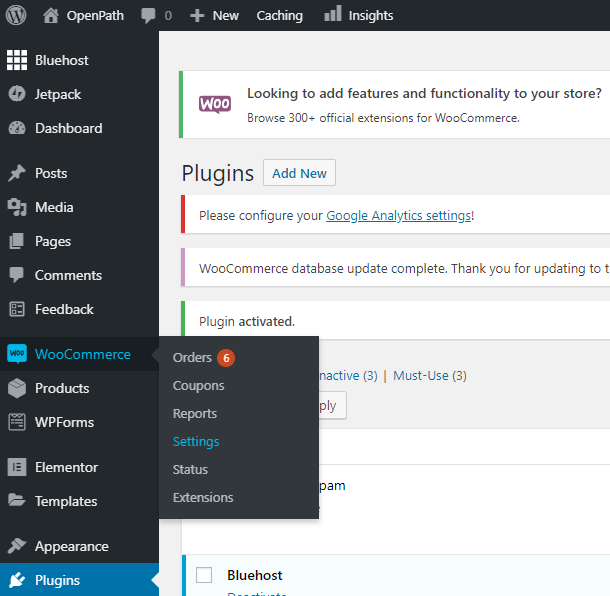The image size is (610, 596).
Task: Click the Caching item in admin bar
Action: click(279, 16)
